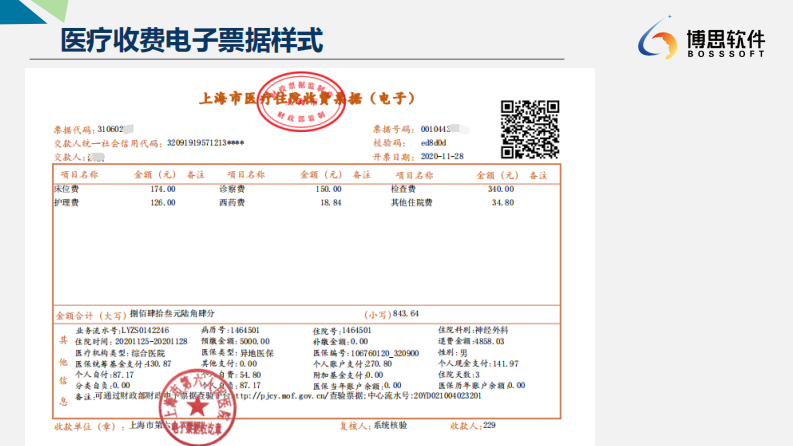Click the 校验码 value ed8d0d
Image resolution: width=793 pixels, height=446 pixels.
pyautogui.click(x=433, y=143)
